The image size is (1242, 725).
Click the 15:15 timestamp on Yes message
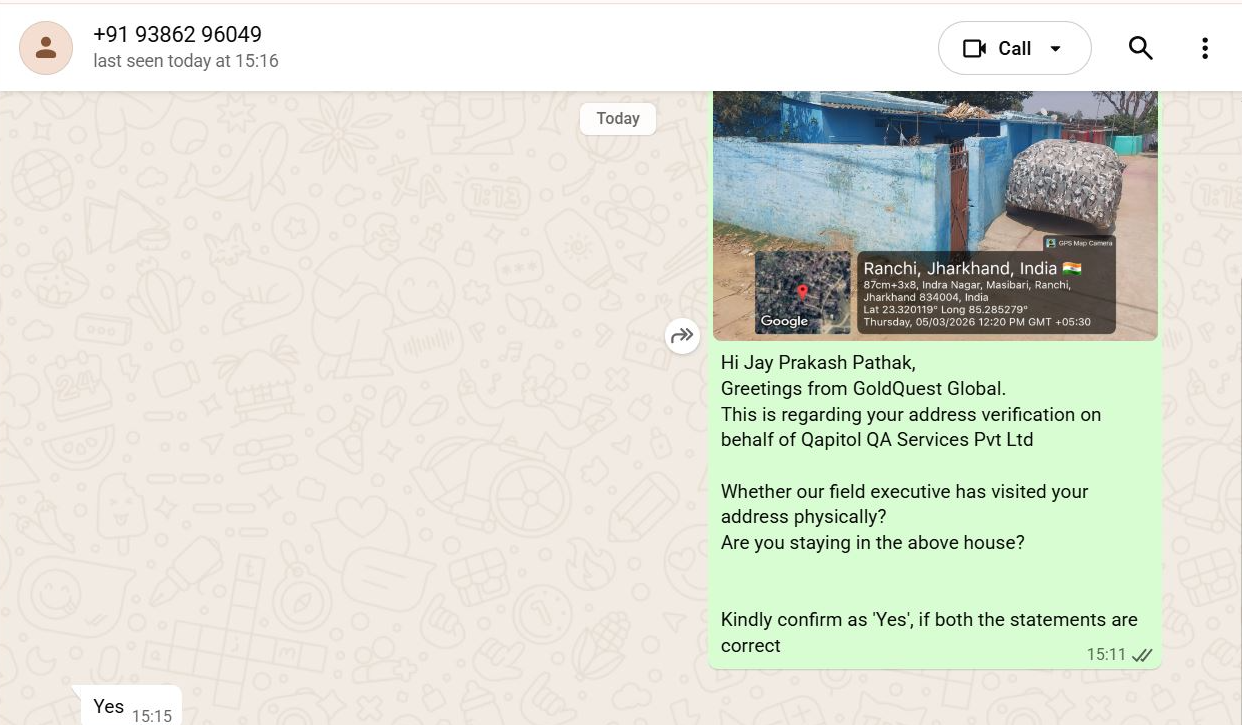pos(152,716)
